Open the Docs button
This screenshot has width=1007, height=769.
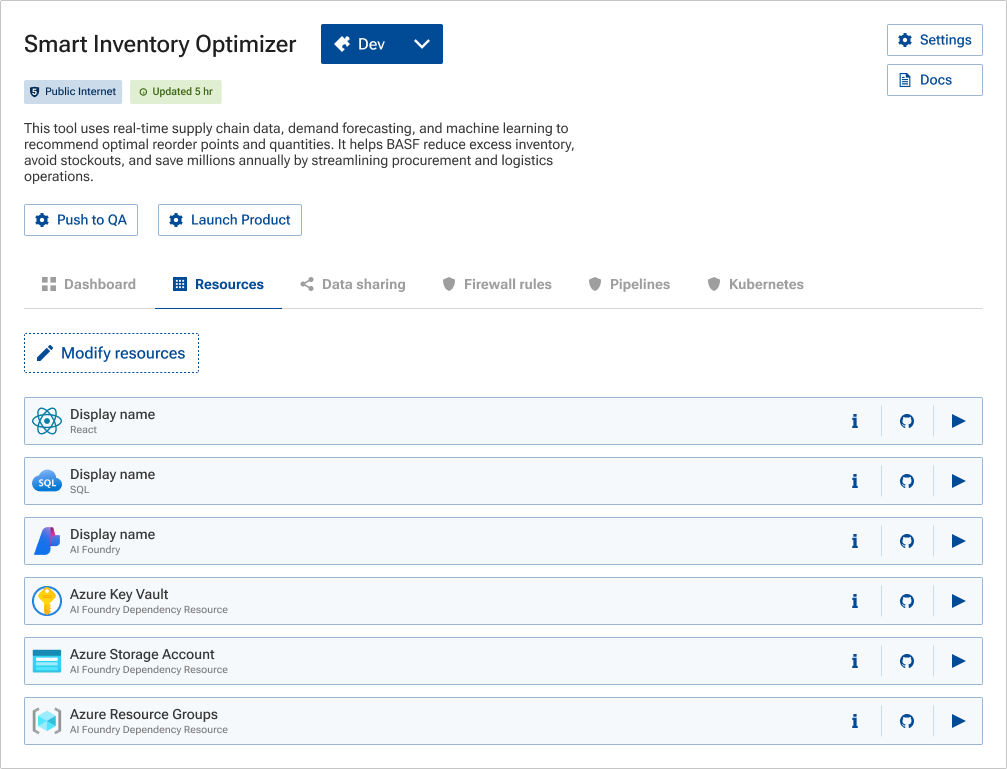[x=934, y=80]
